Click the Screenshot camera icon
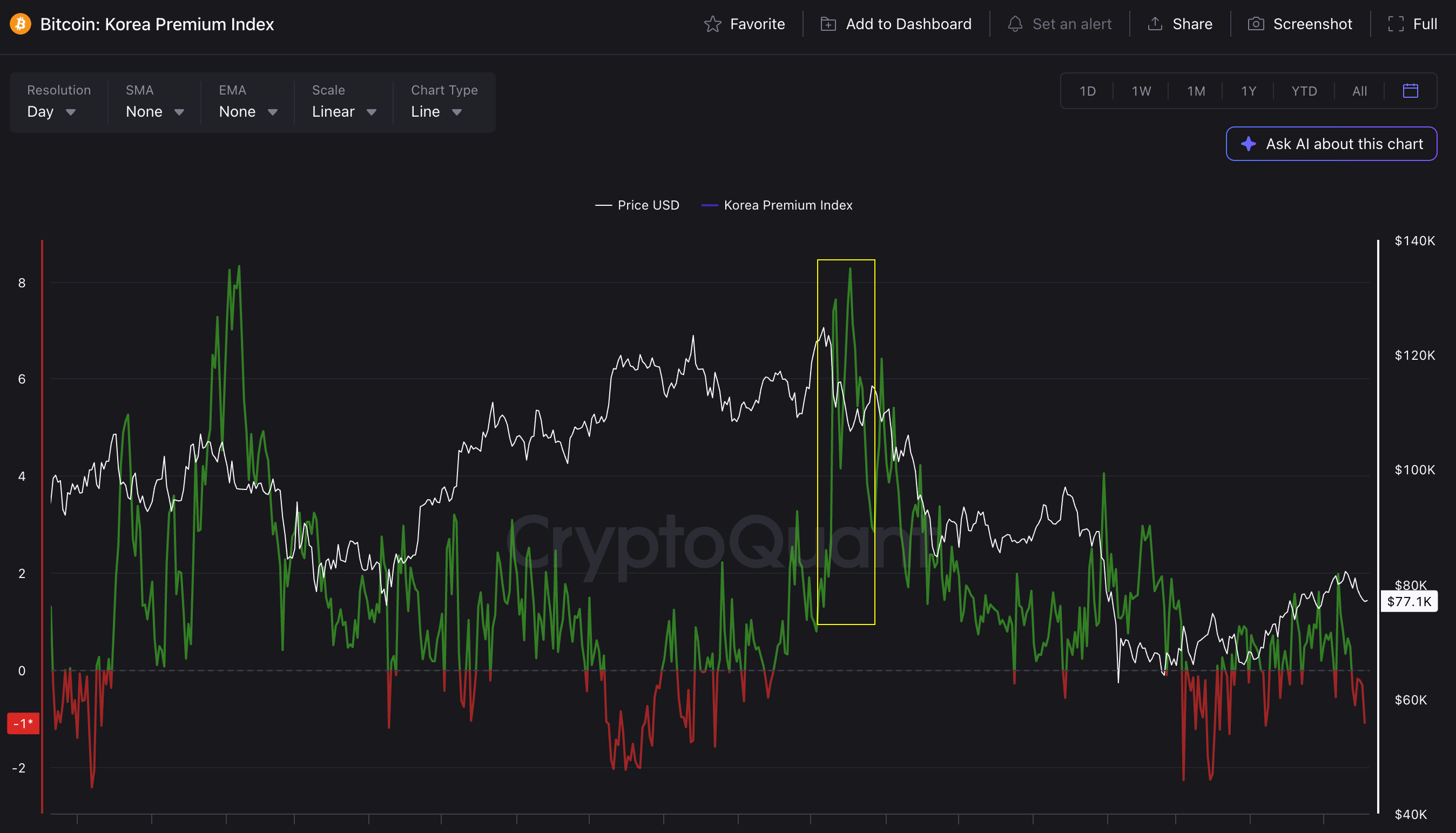The width and height of the screenshot is (1456, 833). point(1256,24)
